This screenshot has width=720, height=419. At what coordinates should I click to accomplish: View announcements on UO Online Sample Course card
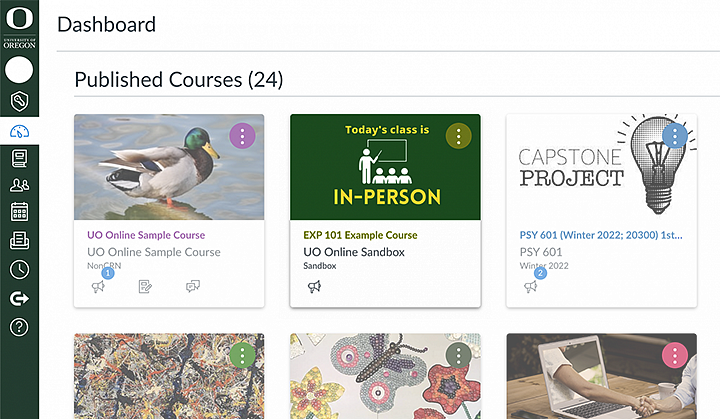pos(99,287)
